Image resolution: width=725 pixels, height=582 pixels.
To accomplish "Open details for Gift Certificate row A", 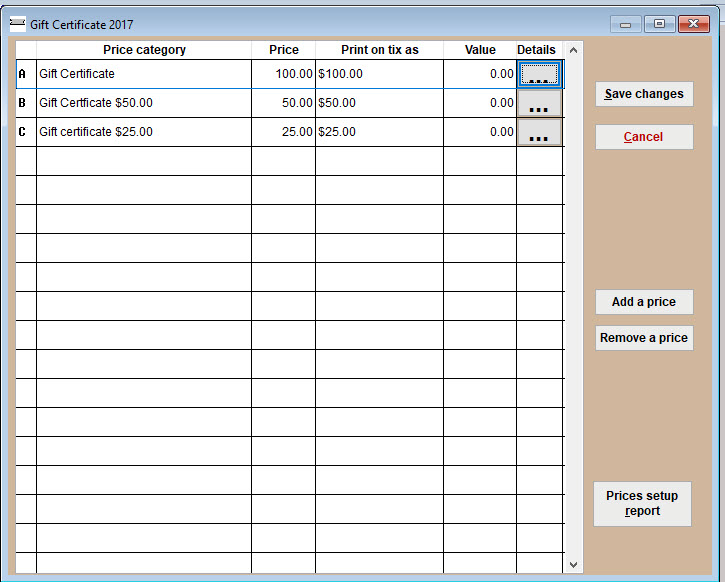I will [x=539, y=74].
